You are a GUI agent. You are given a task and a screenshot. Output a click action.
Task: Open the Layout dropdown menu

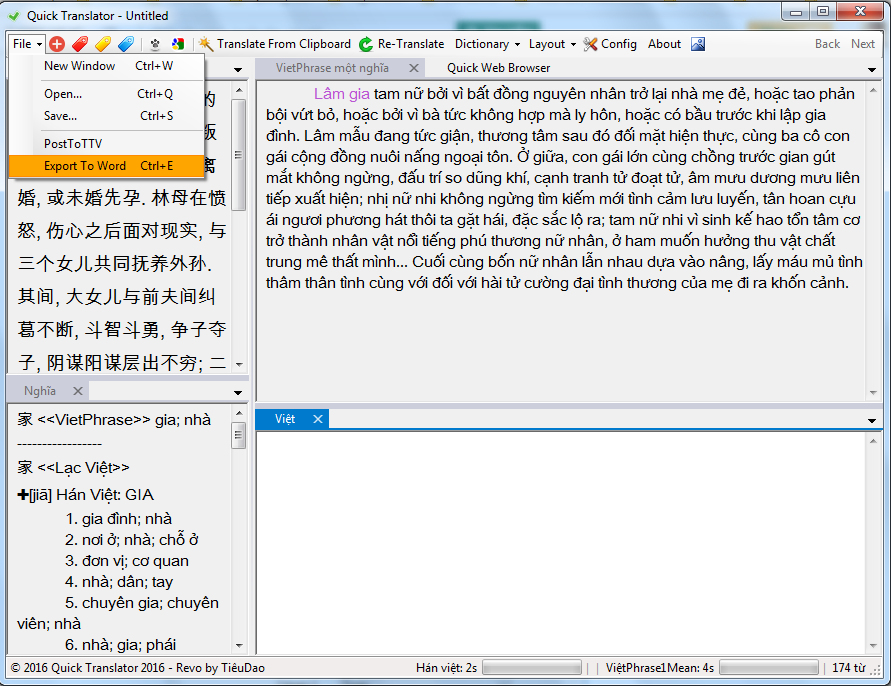coord(552,44)
